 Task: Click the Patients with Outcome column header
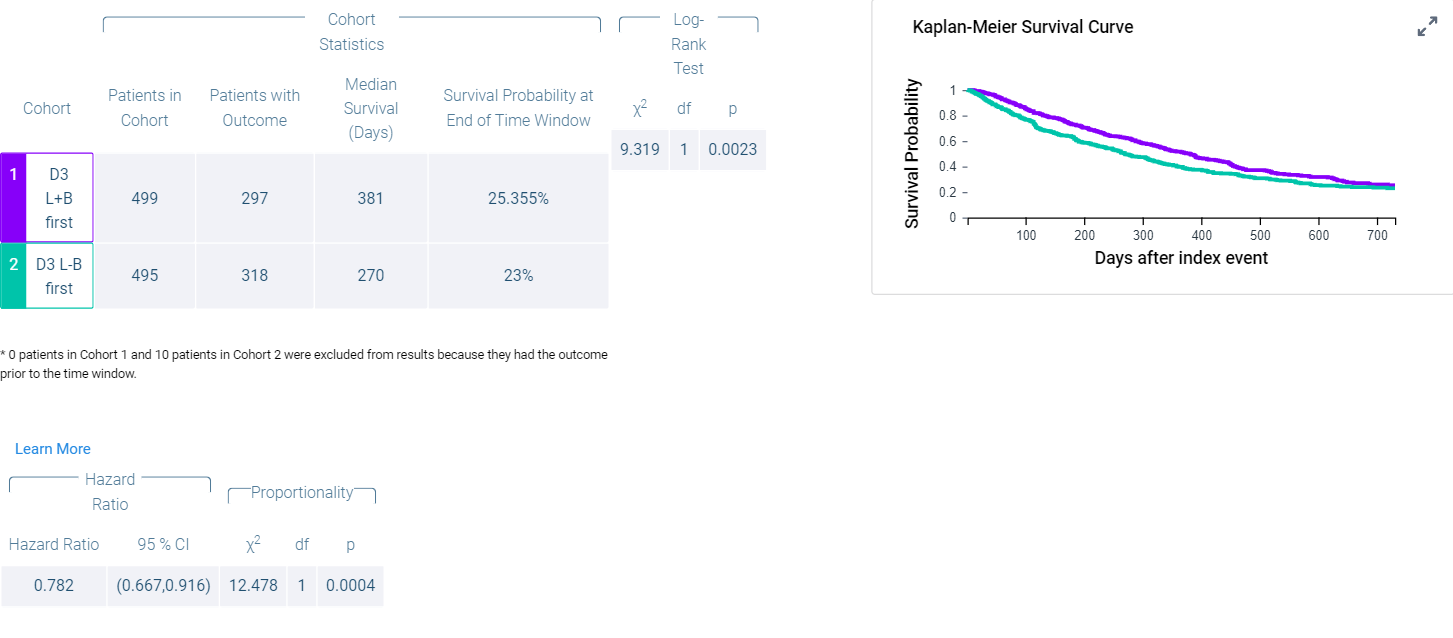pyautogui.click(x=255, y=108)
